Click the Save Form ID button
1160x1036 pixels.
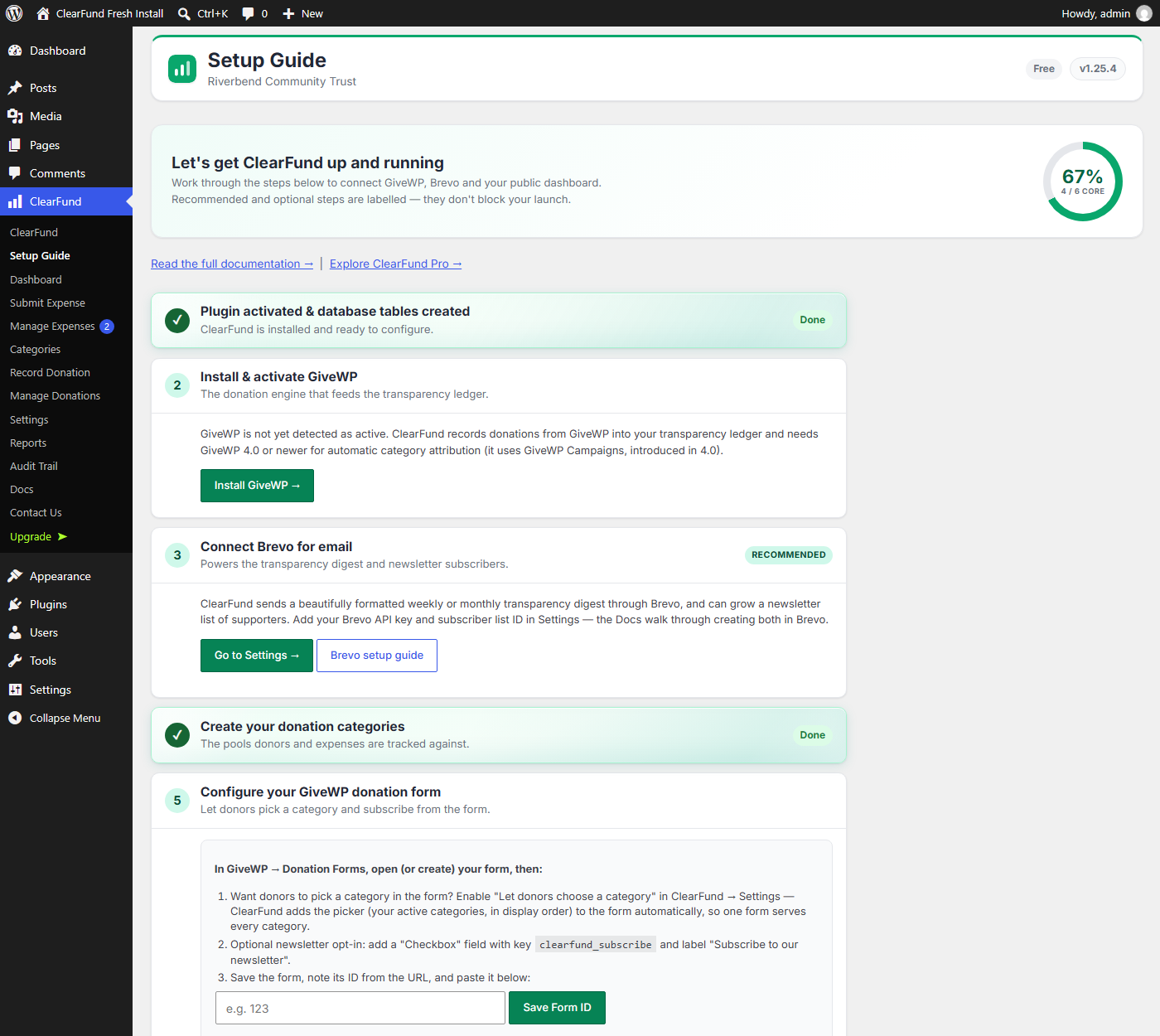pos(557,1008)
